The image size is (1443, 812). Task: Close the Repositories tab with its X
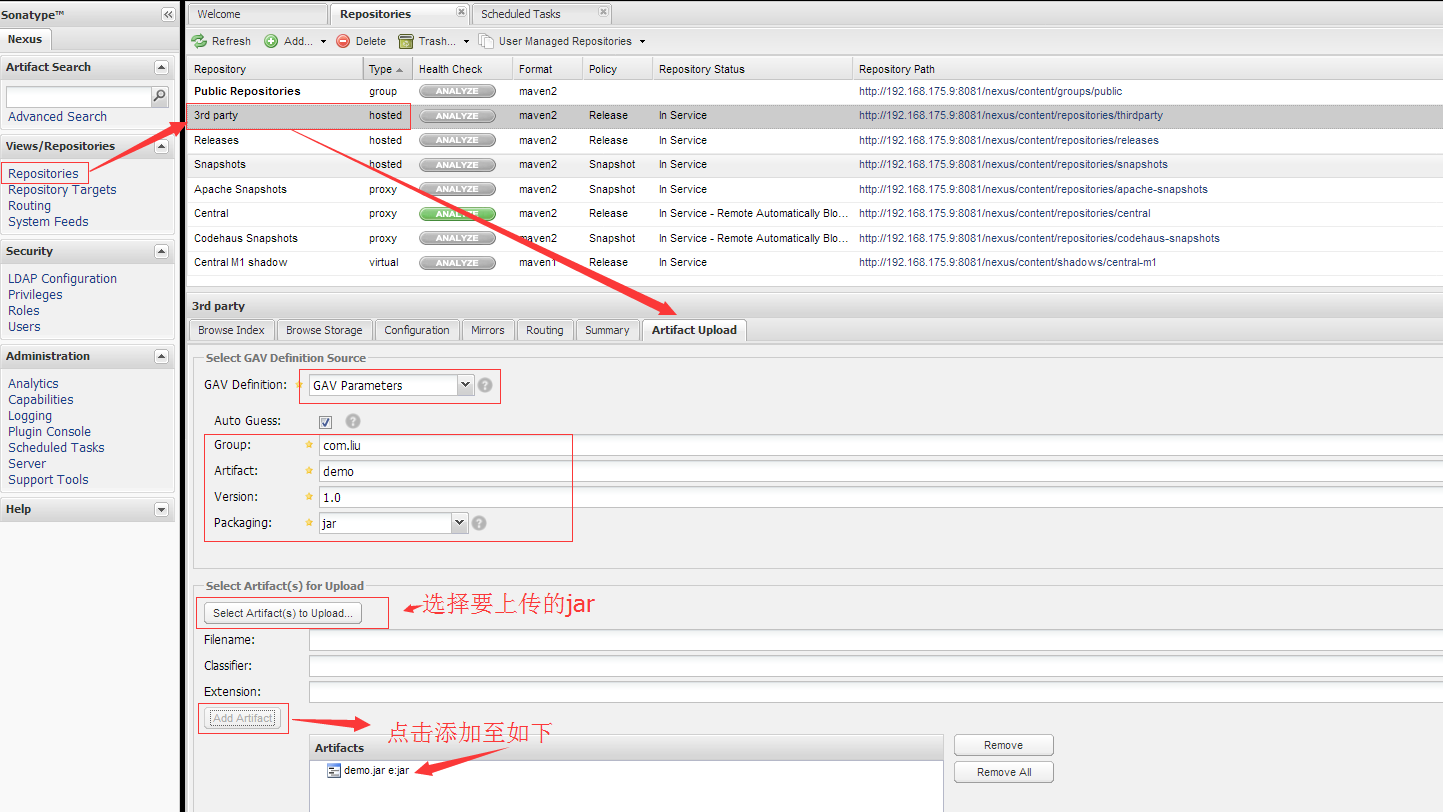(x=460, y=12)
